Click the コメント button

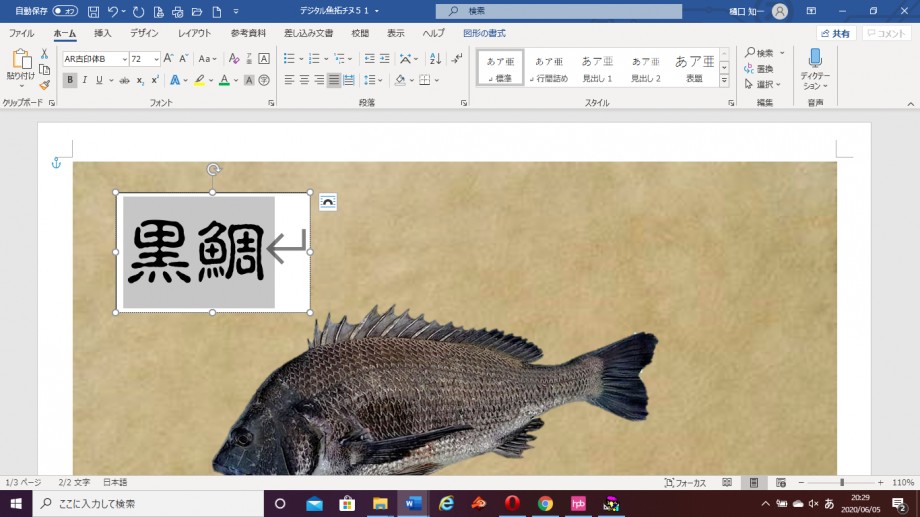tap(887, 33)
